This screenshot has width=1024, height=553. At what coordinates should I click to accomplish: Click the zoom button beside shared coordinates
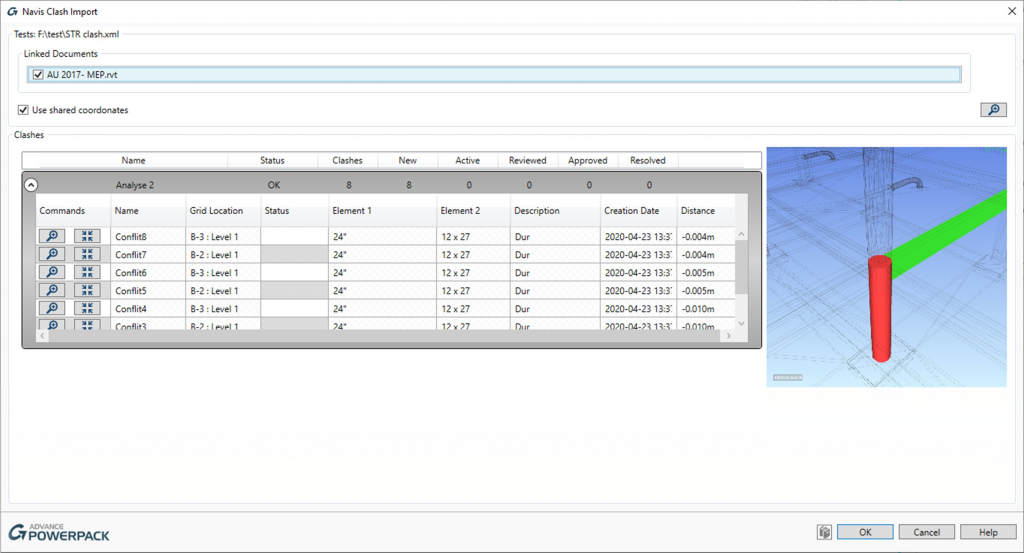click(x=993, y=110)
